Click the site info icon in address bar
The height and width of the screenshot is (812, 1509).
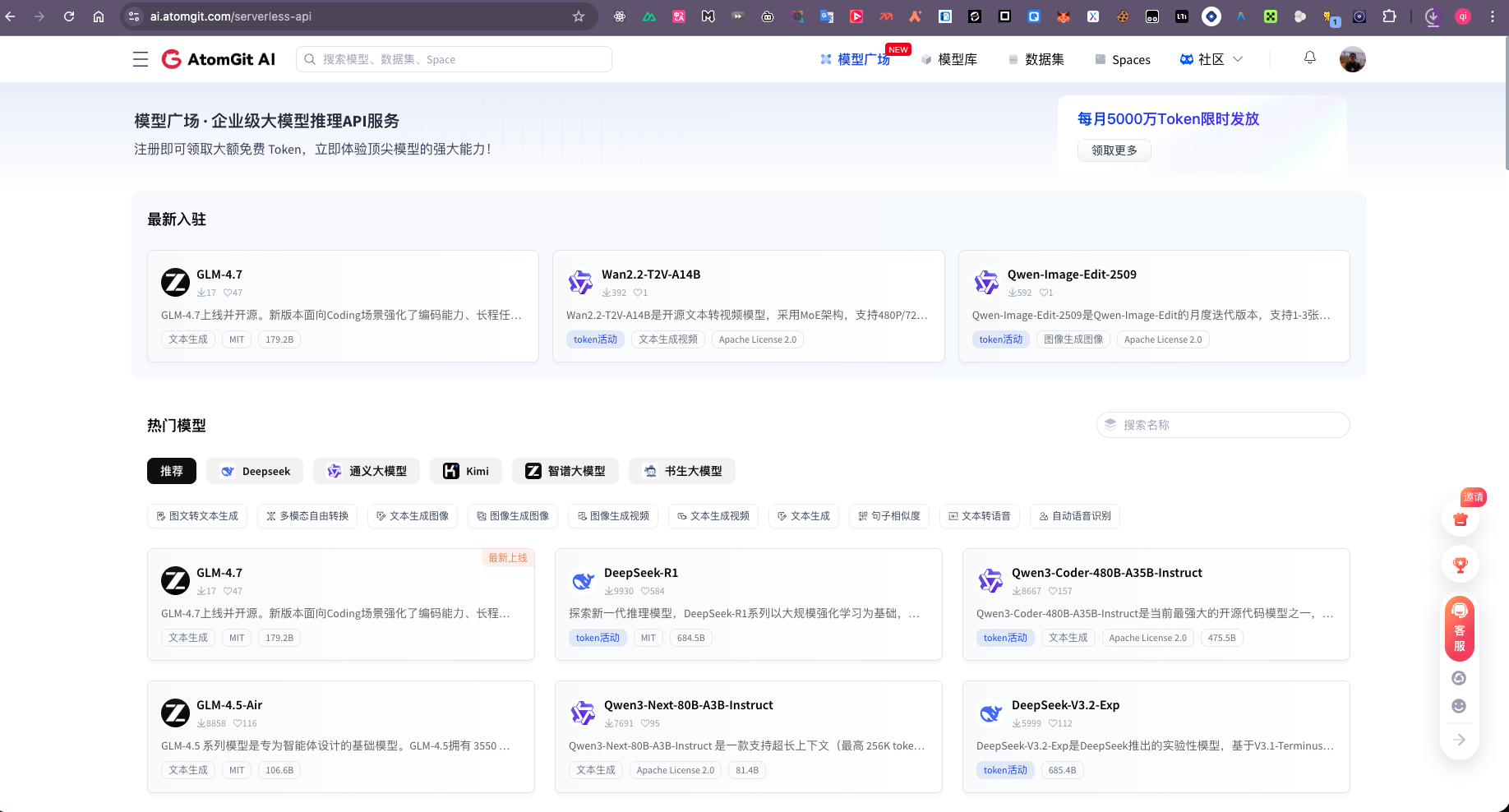pos(134,16)
